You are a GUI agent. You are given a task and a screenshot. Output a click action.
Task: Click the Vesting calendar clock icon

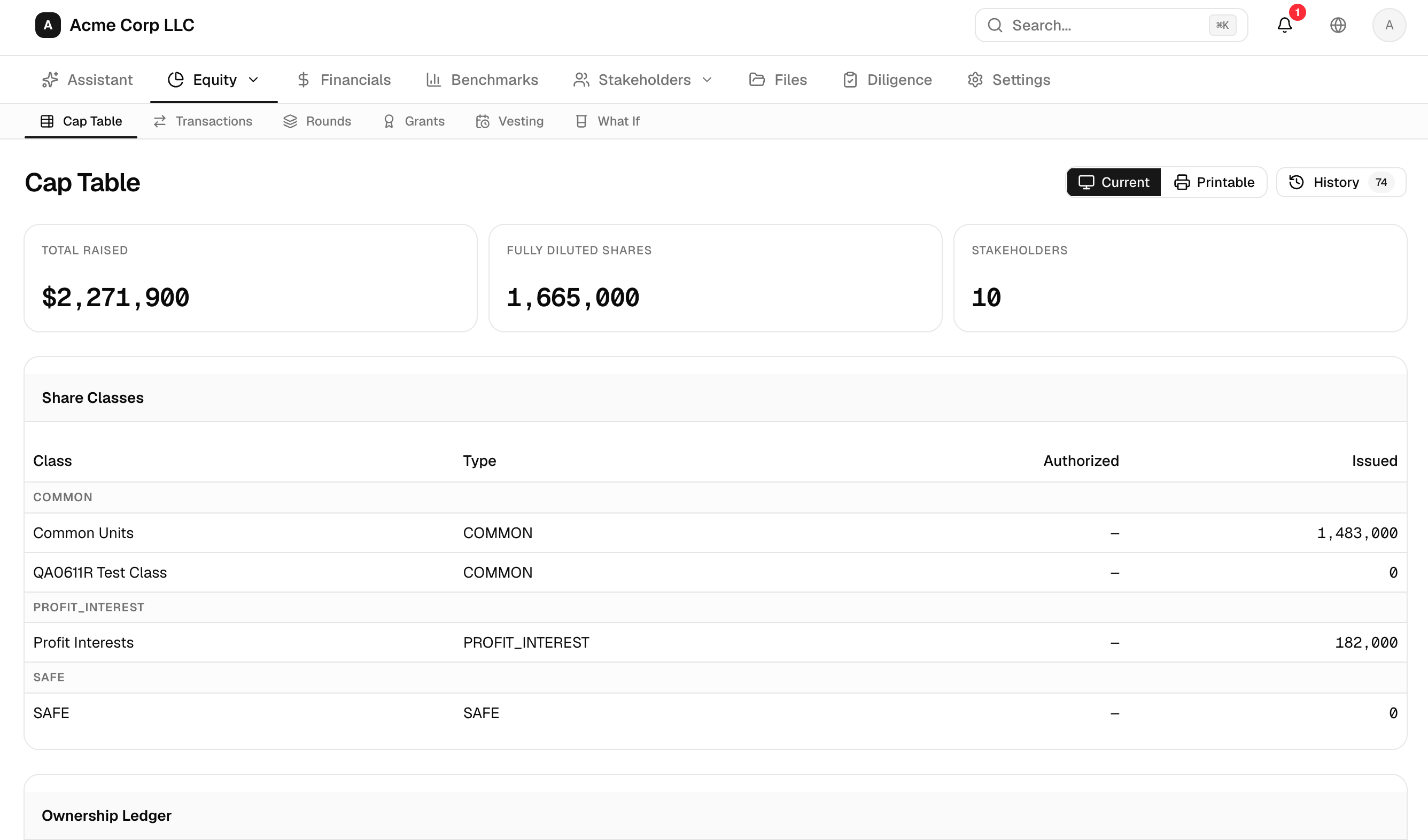[x=483, y=121]
